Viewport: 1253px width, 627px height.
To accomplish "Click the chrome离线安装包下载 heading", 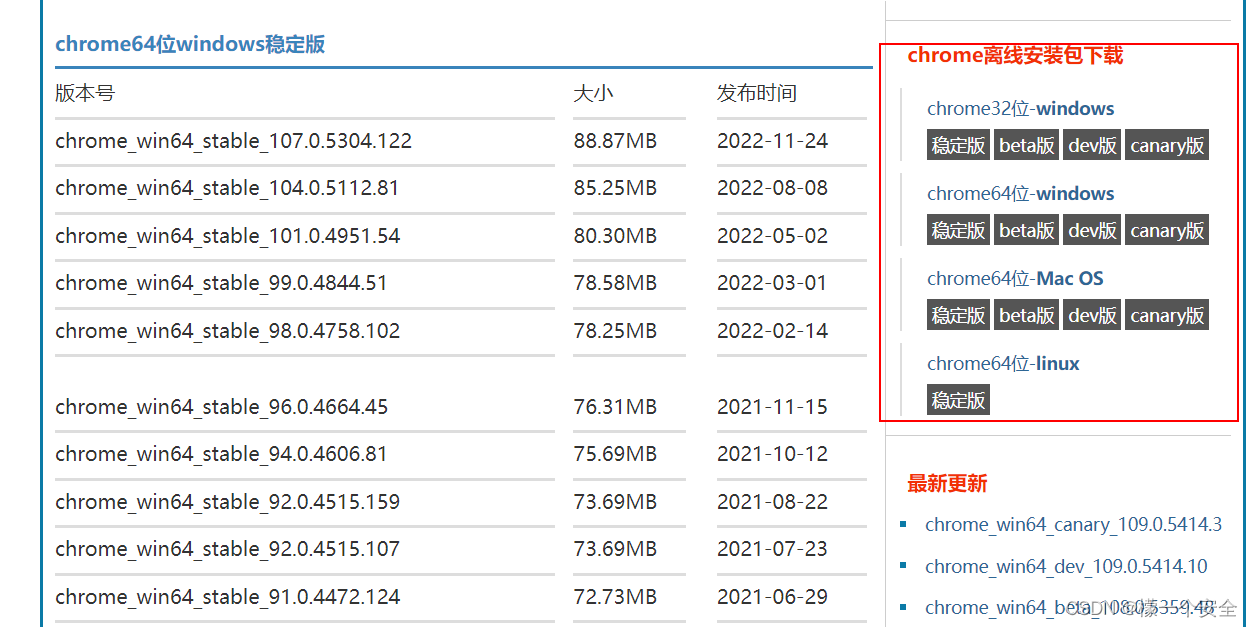I will [x=1015, y=56].
